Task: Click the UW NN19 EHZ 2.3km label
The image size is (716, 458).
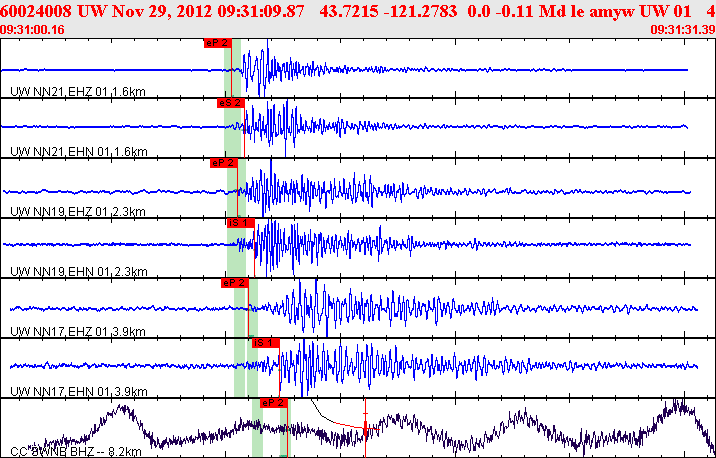Action: tap(78, 211)
